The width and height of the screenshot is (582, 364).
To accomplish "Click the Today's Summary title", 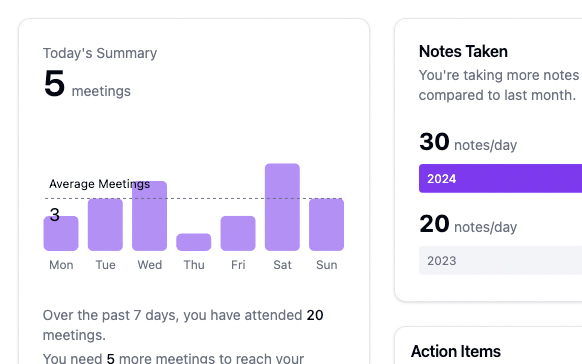I will point(100,53).
